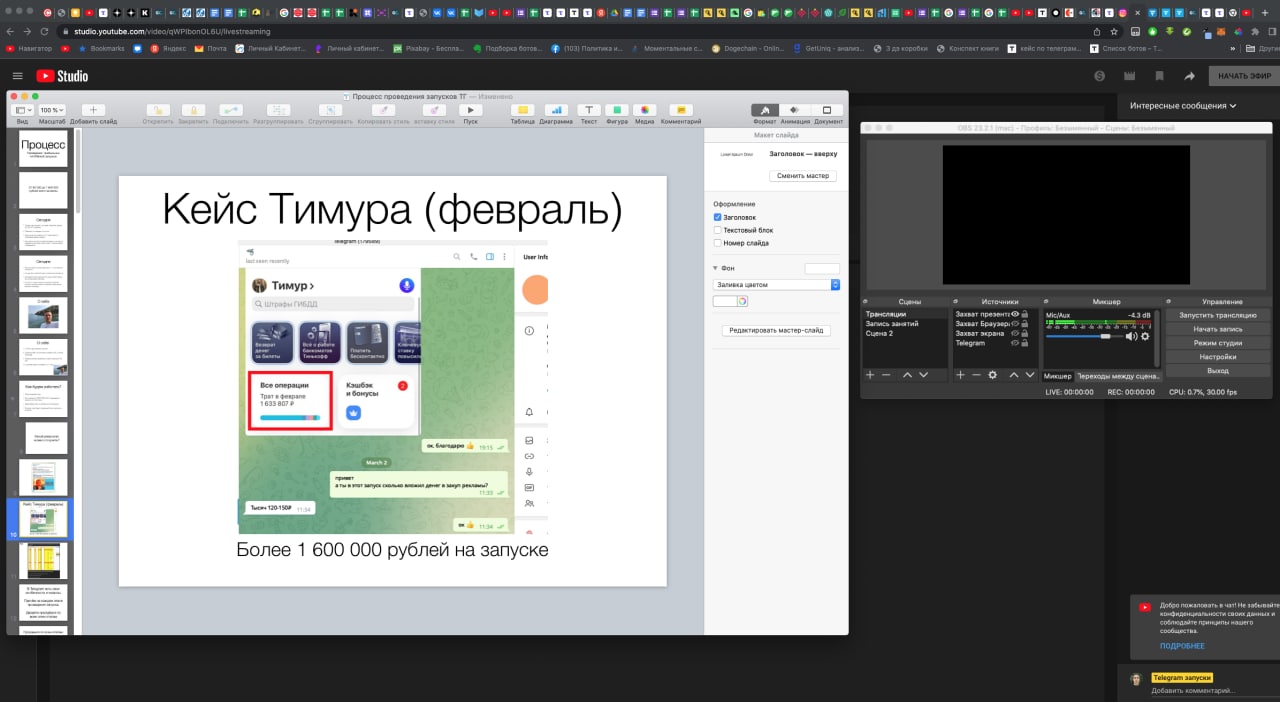The width and height of the screenshot is (1280, 702).
Task: Click the Сгруппировать toolbar icon
Action: 330,110
